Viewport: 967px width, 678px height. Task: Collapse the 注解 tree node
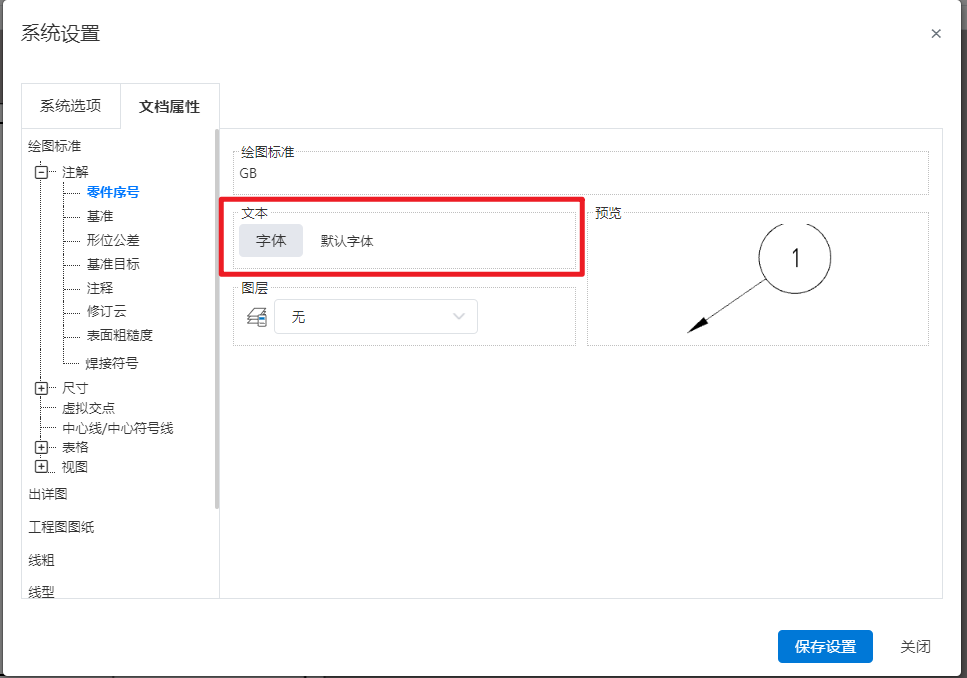41,172
